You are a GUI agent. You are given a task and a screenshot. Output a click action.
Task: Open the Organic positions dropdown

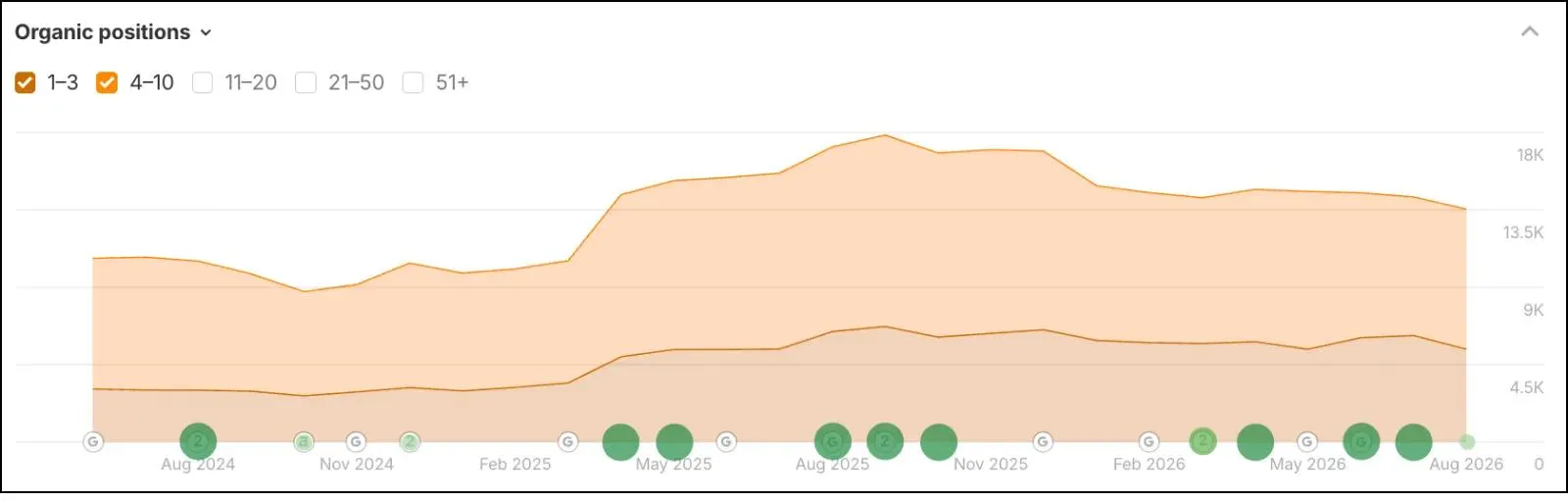[113, 32]
